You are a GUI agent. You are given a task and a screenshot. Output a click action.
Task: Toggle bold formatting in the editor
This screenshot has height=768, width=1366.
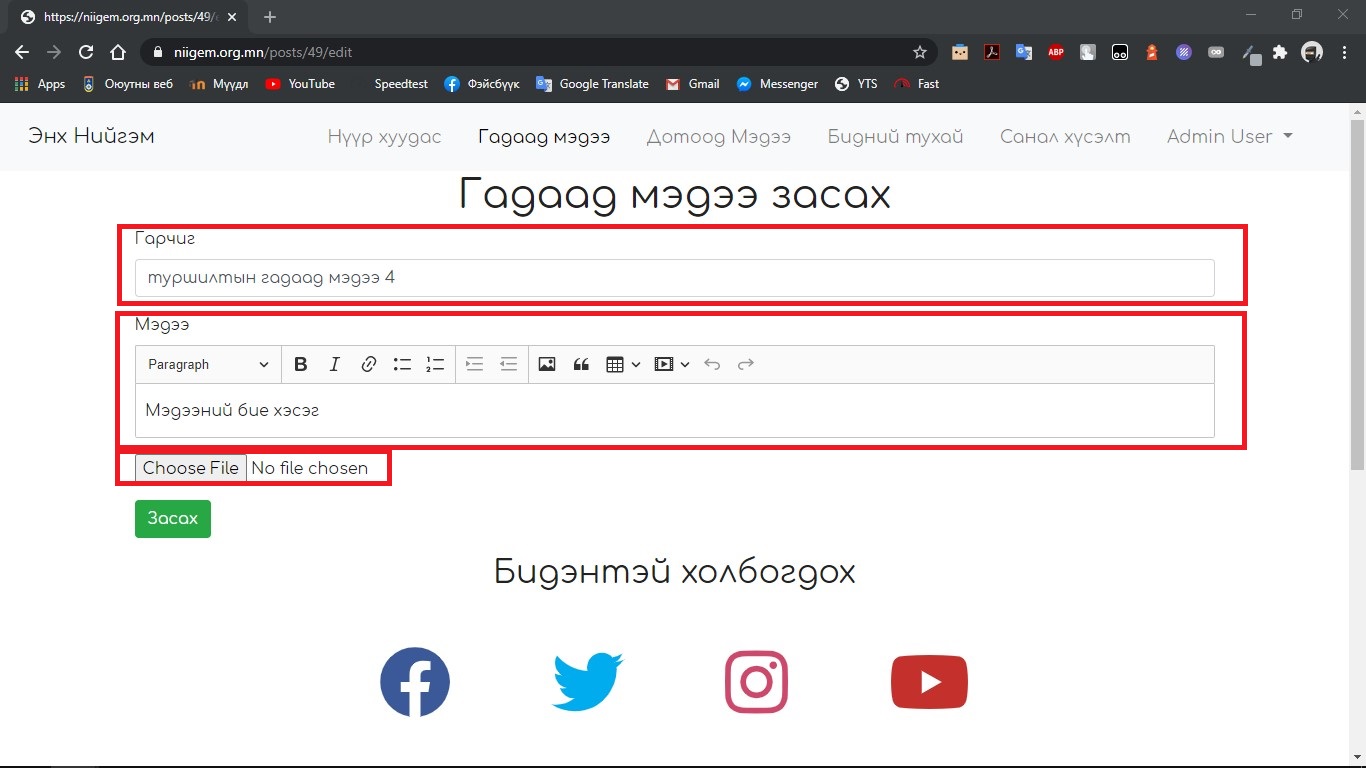coord(300,365)
